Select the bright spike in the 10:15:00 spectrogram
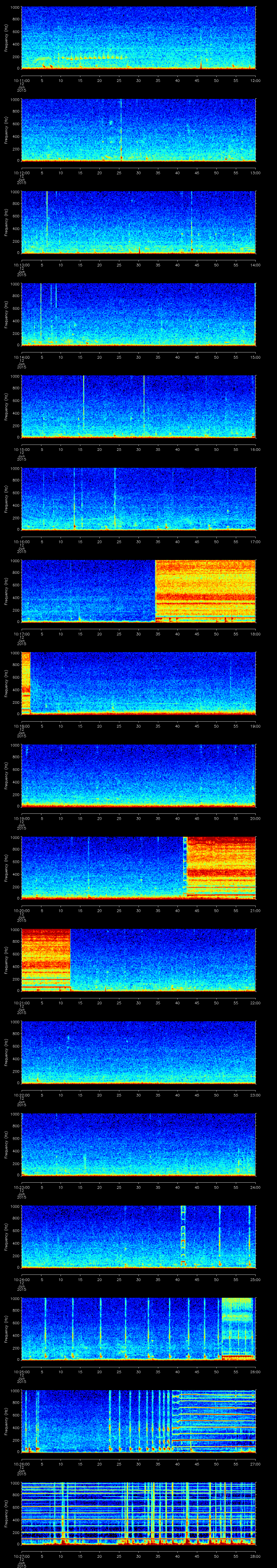This screenshot has width=277, height=1568. (144, 405)
